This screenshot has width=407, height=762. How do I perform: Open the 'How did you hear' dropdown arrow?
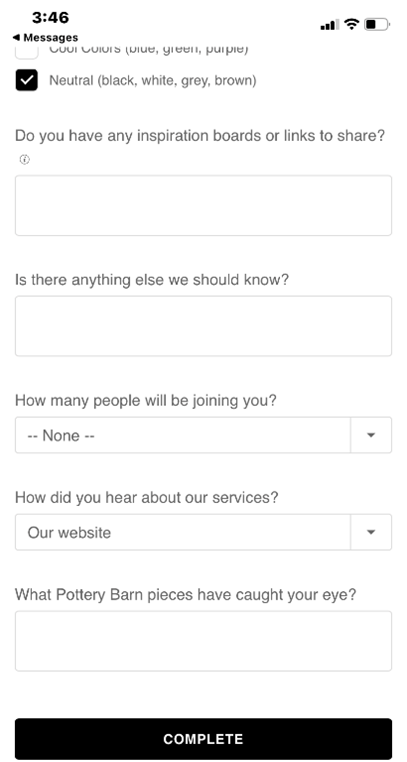coord(371,532)
